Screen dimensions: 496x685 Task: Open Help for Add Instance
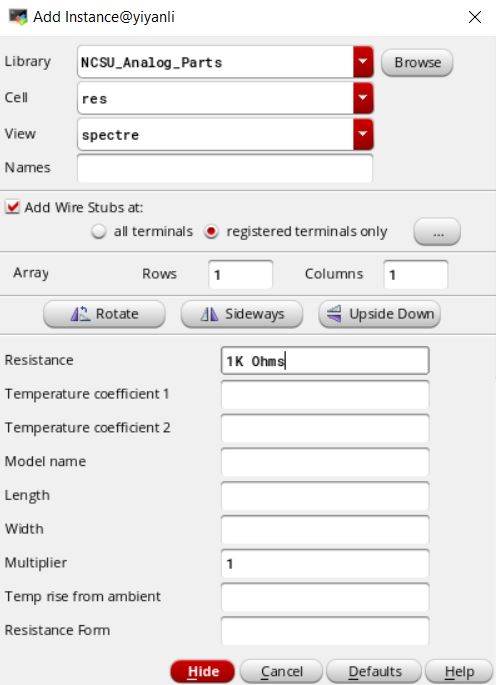click(459, 671)
